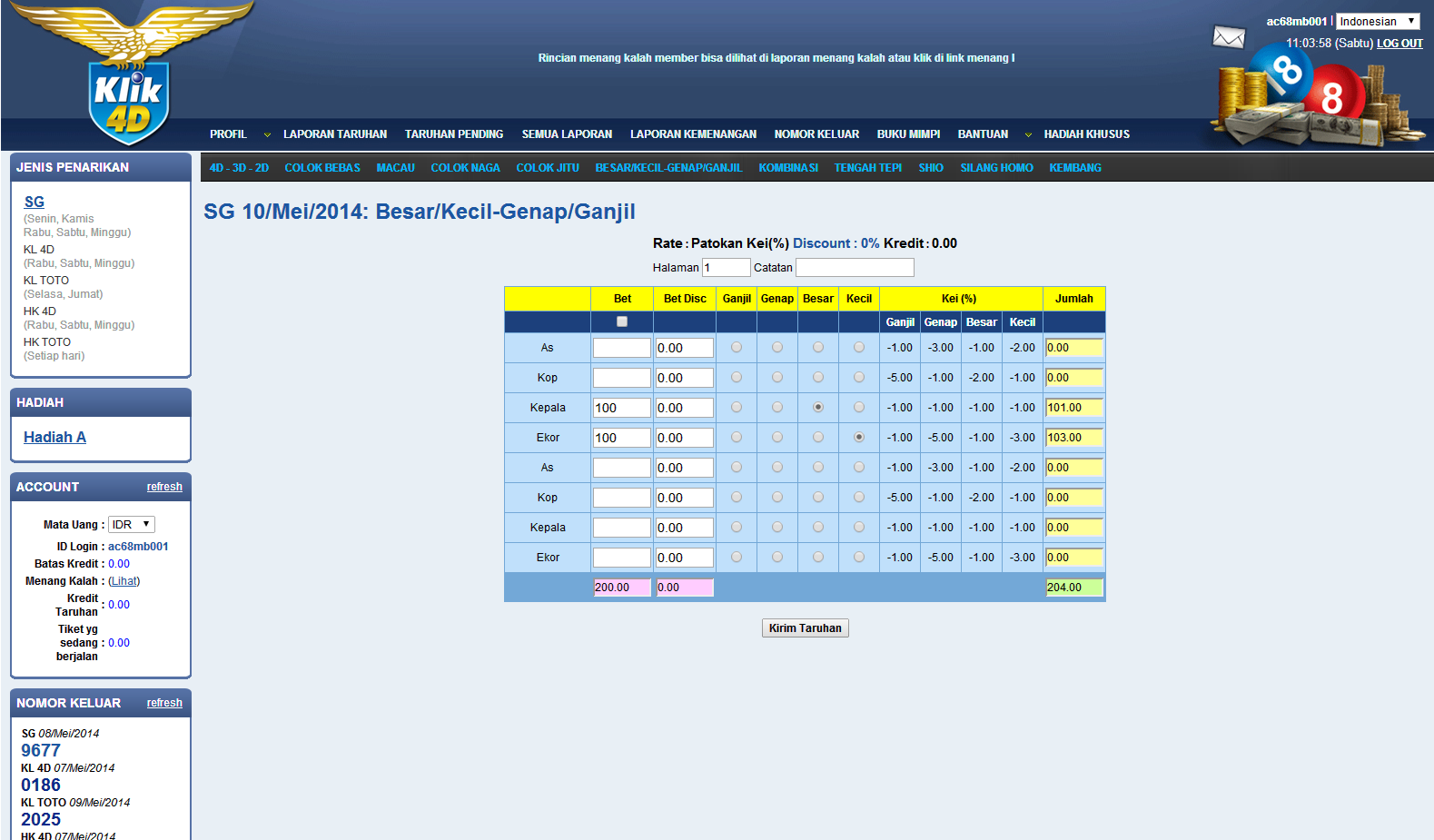Viewport: 1434px width, 840px height.
Task: Open the Mata Uang IDR dropdown
Action: [x=132, y=525]
